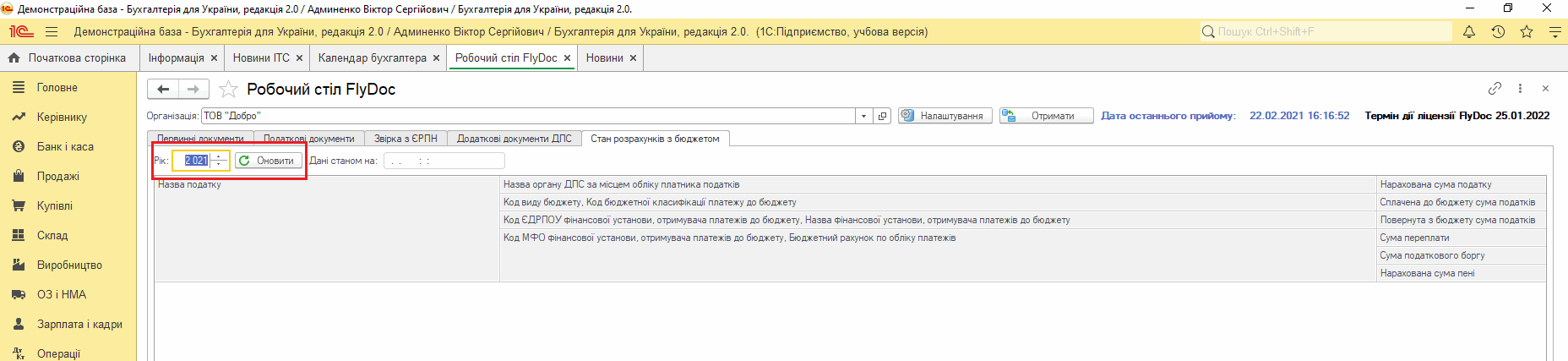This screenshot has height=361, width=1568.
Task: Open the Банк і каса section
Action: (x=68, y=147)
